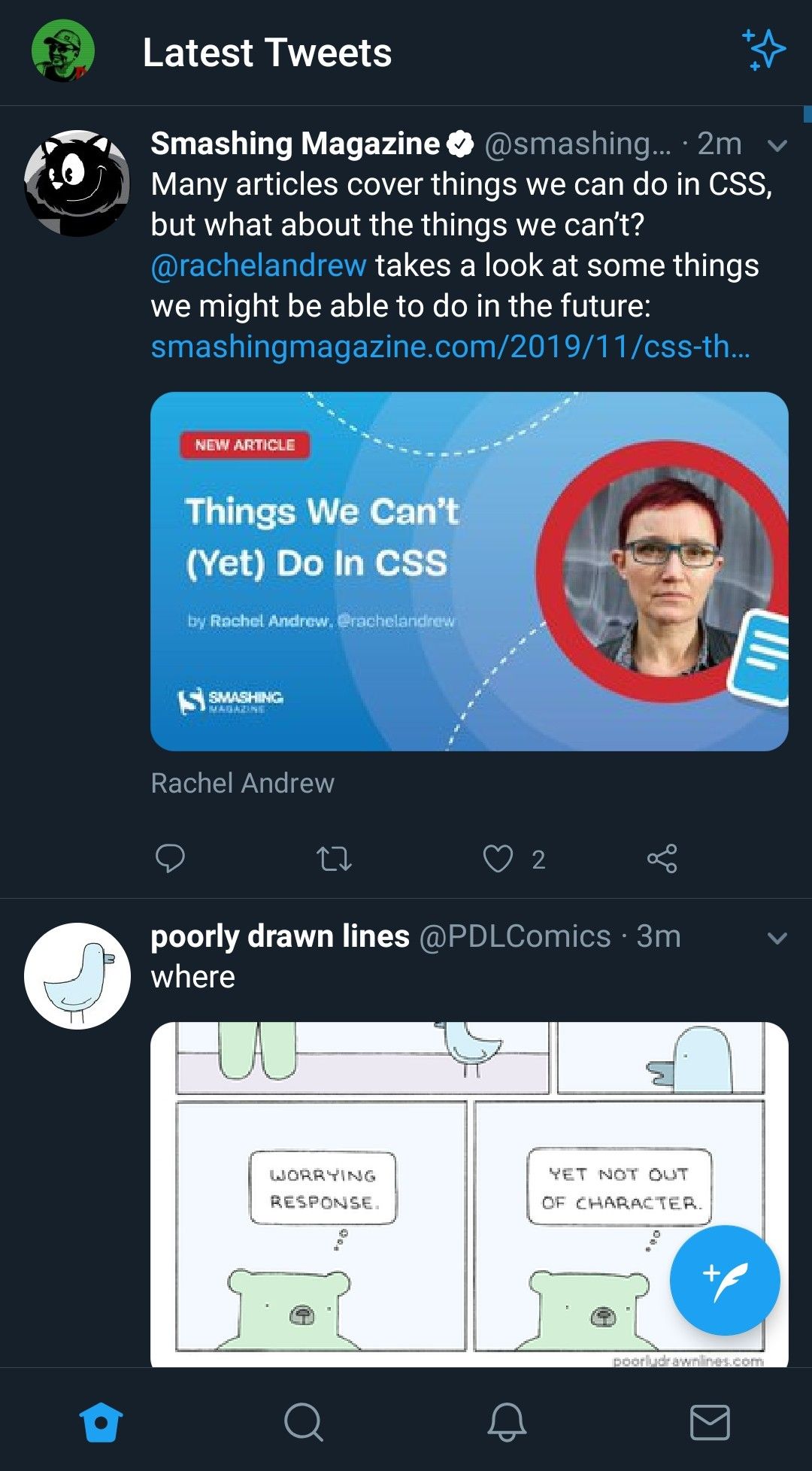Retweet the Smashing Magazine tweet

(x=334, y=858)
